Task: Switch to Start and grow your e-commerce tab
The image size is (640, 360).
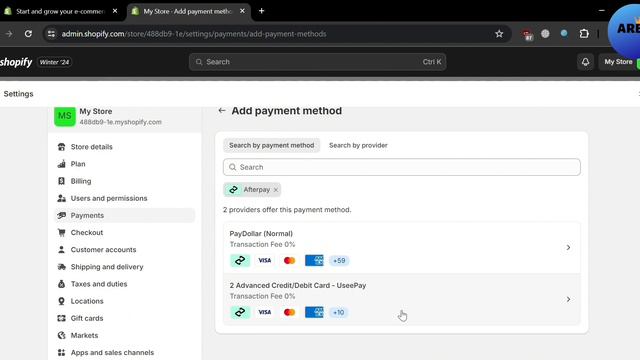Action: click(x=61, y=11)
